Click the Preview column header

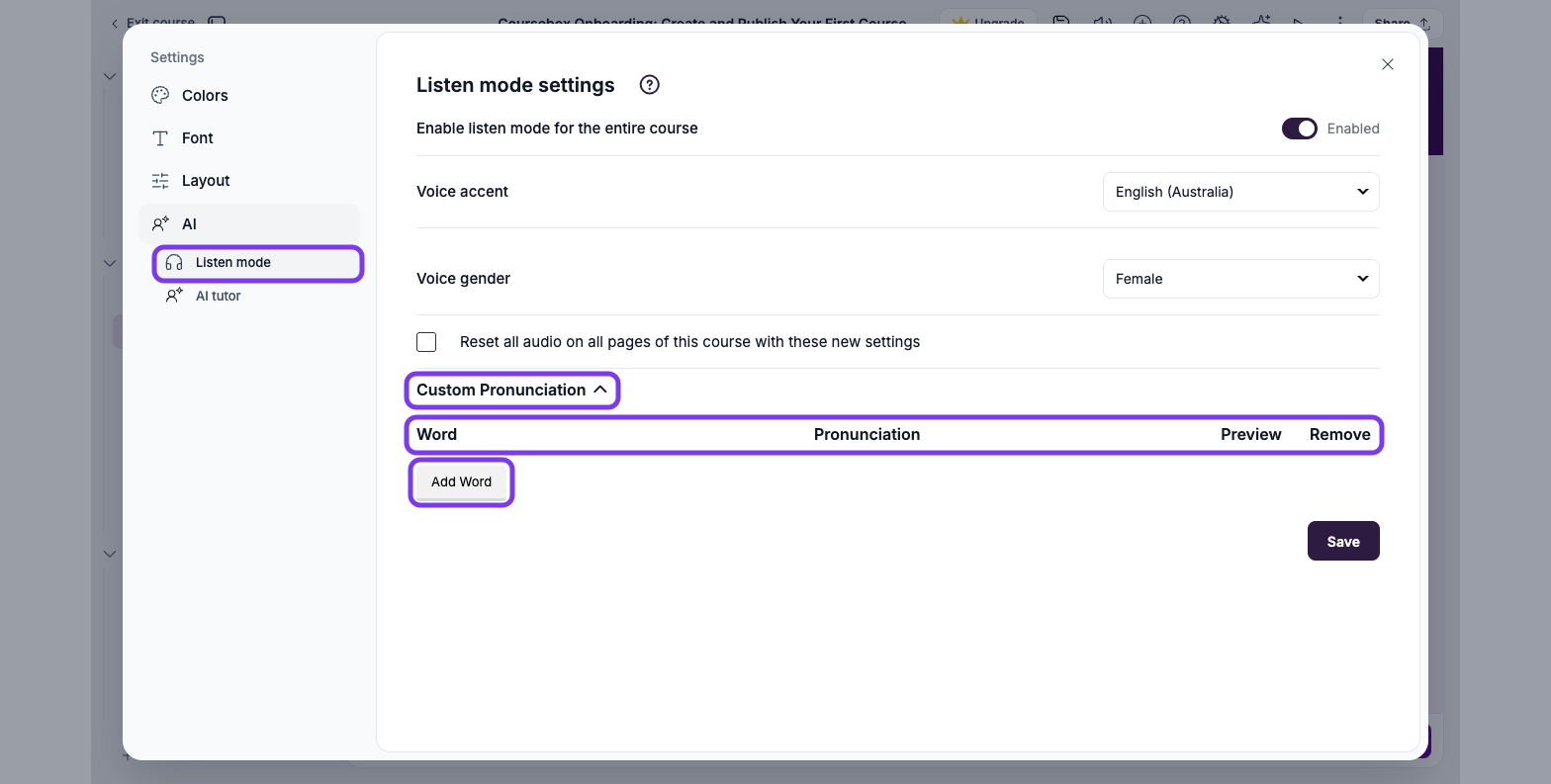click(1250, 434)
